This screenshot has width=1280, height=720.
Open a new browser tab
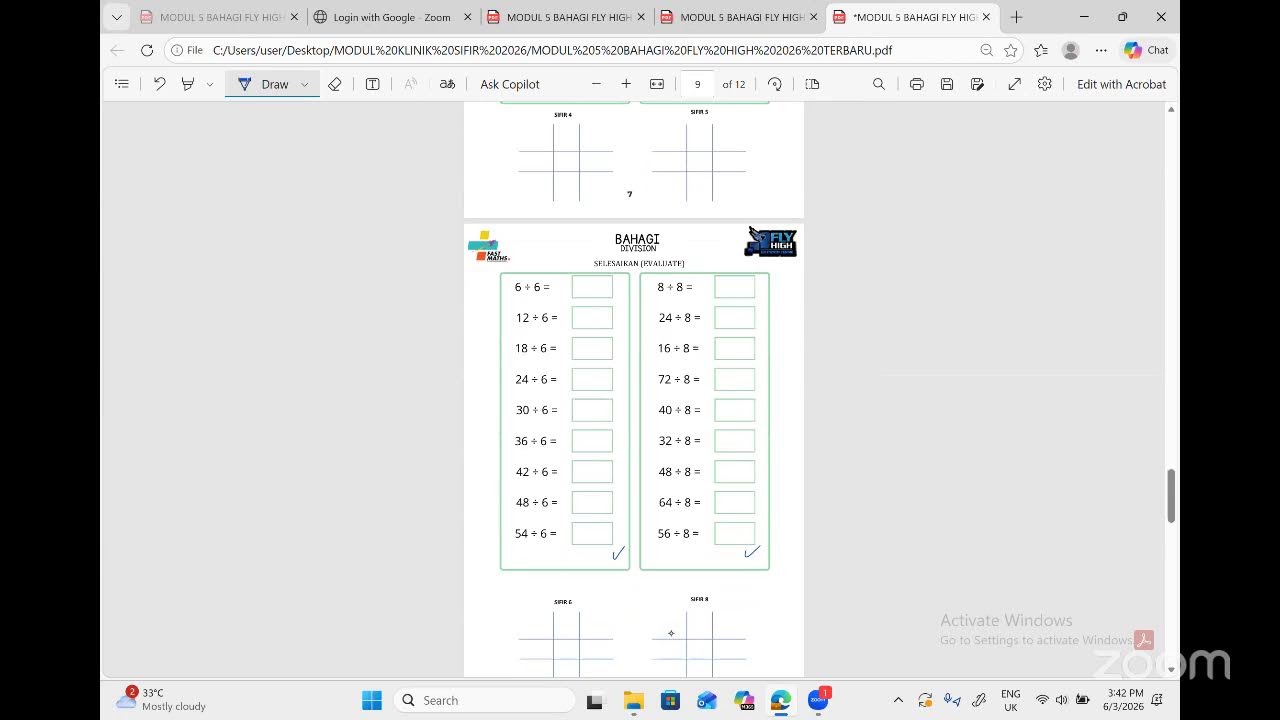[1016, 17]
